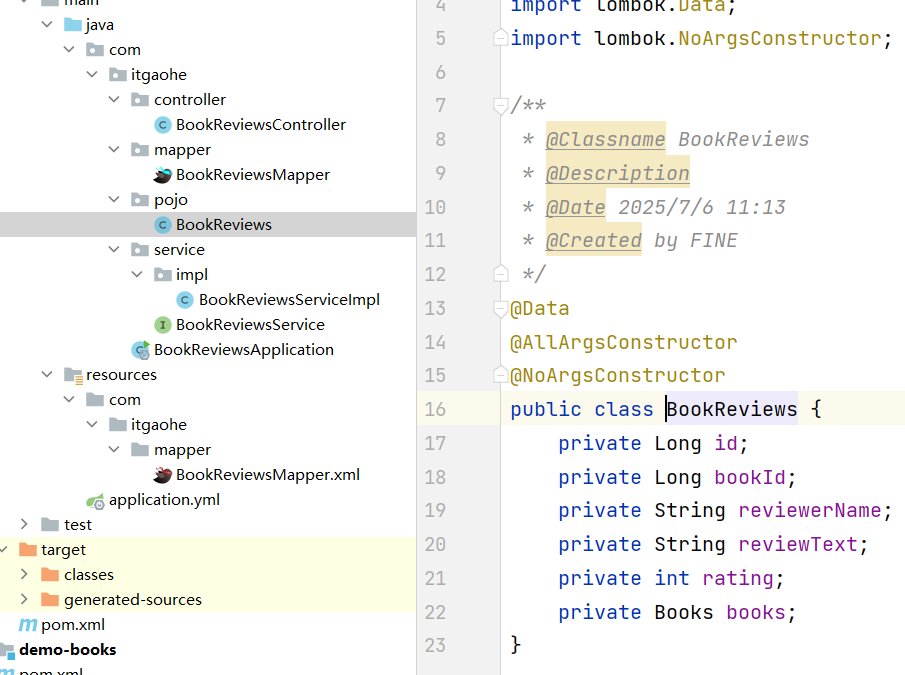Viewport: 905px width, 675px height.
Task: Click the reviewerName field on line 19
Action: click(x=809, y=511)
